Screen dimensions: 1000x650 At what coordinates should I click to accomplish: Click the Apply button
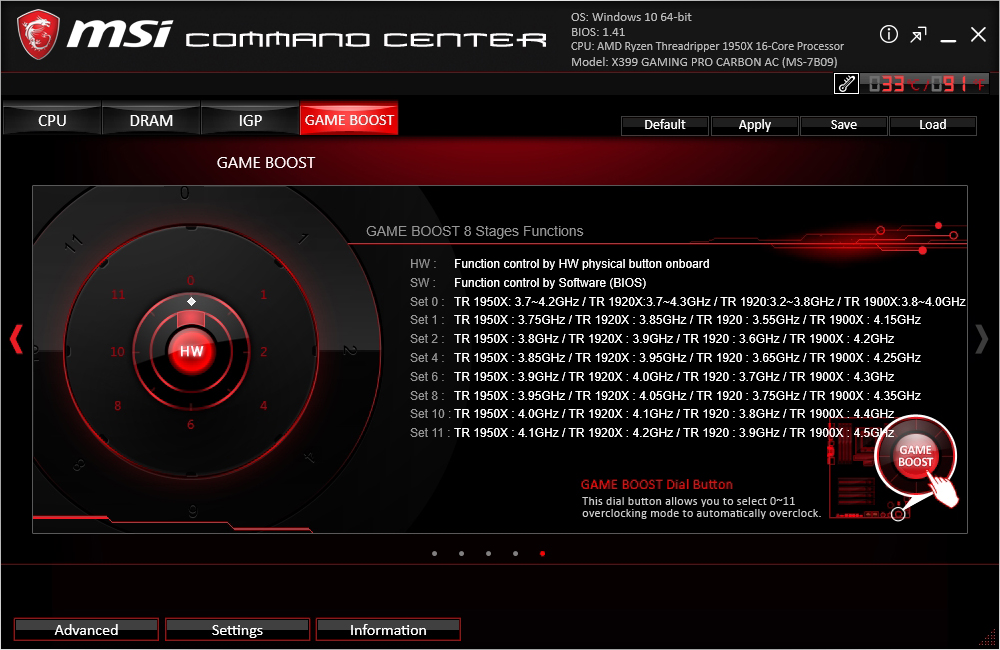754,125
